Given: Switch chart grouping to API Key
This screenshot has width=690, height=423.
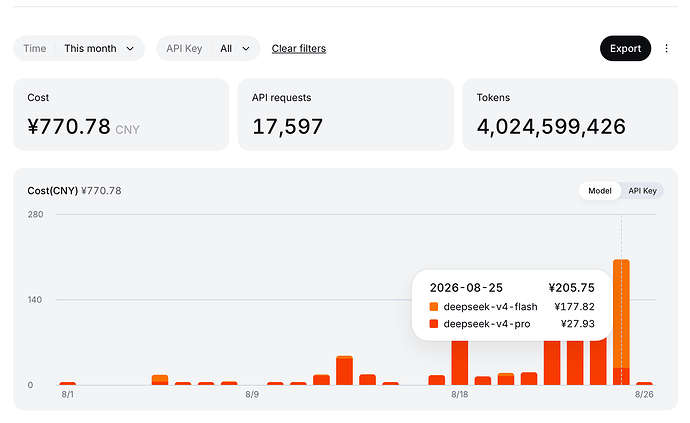Looking at the screenshot, I should 642,191.
